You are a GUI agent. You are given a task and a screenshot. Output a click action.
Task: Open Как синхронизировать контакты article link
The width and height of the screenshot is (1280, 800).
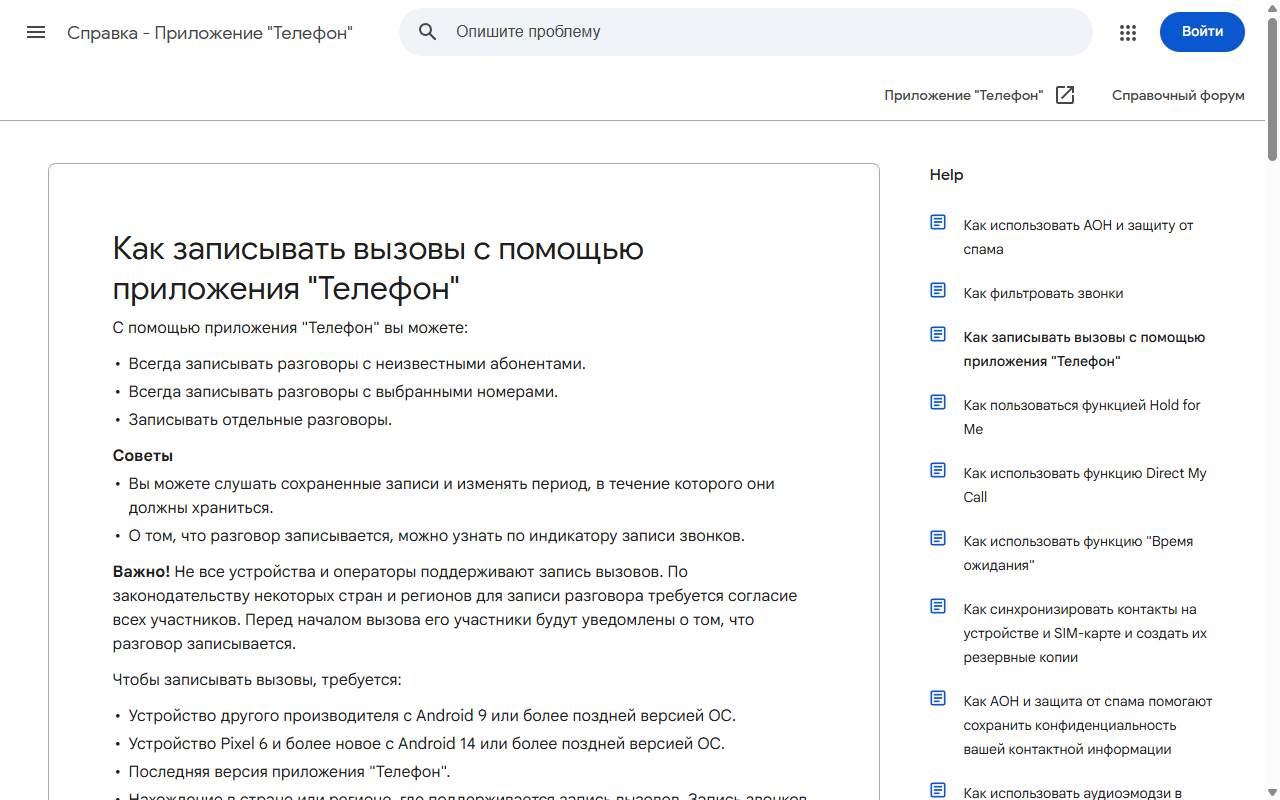pos(1085,633)
